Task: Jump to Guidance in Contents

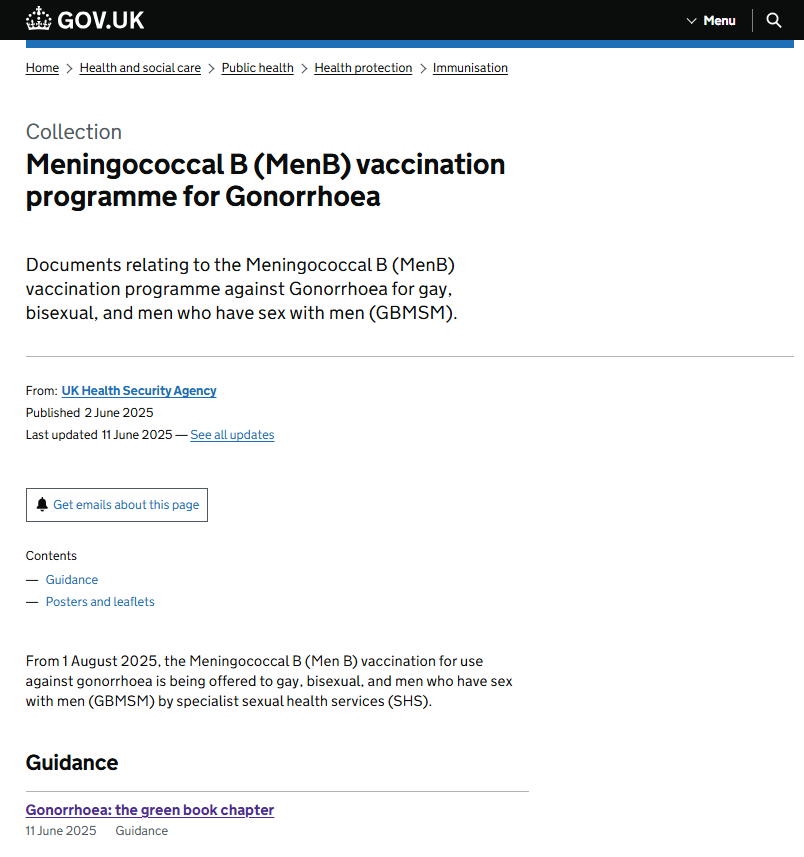Action: (72, 580)
